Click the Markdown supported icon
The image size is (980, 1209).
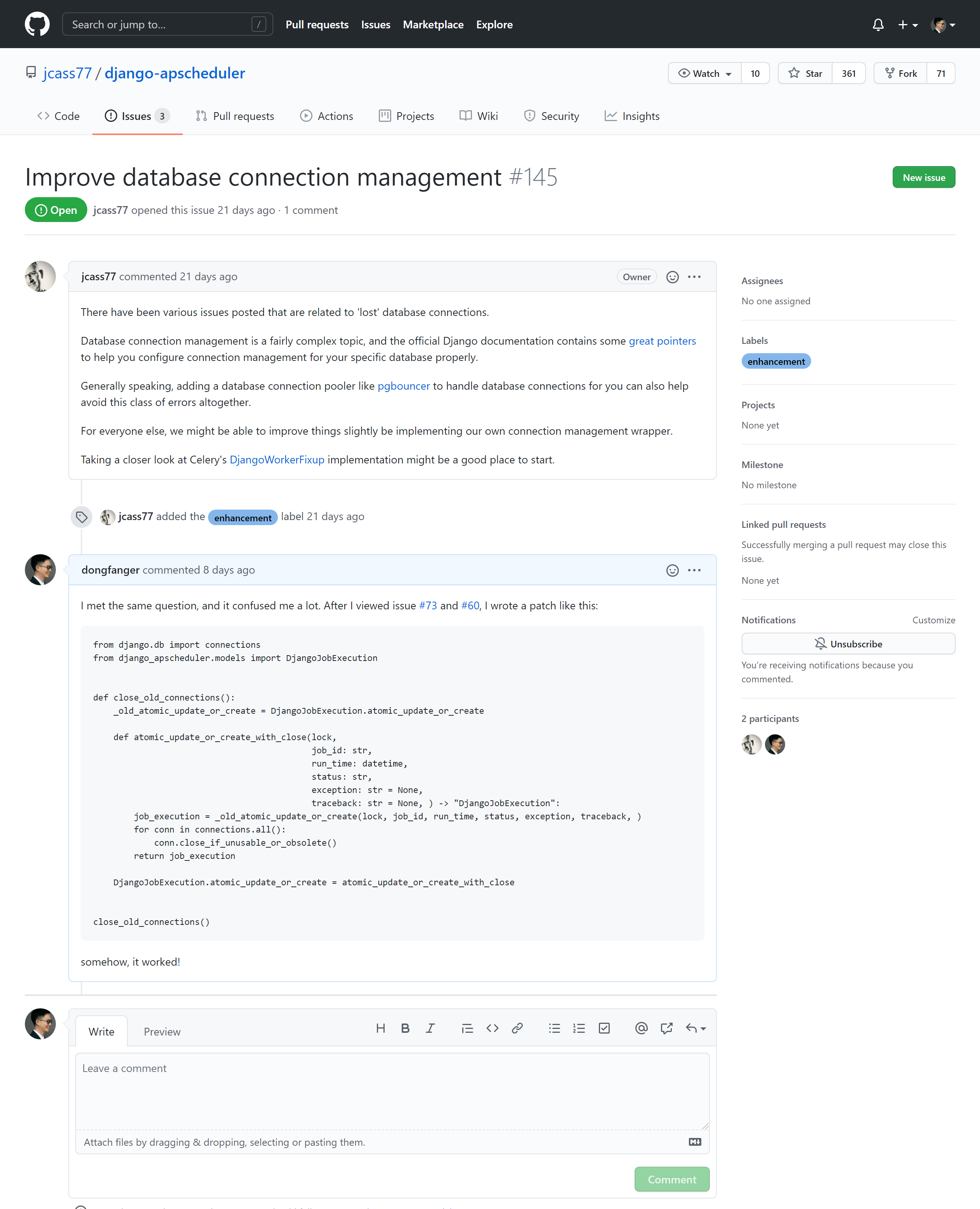[695, 1142]
